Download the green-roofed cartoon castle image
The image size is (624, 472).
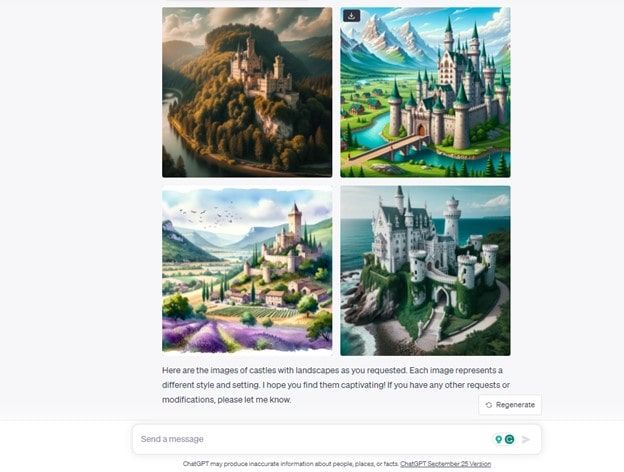click(x=351, y=16)
